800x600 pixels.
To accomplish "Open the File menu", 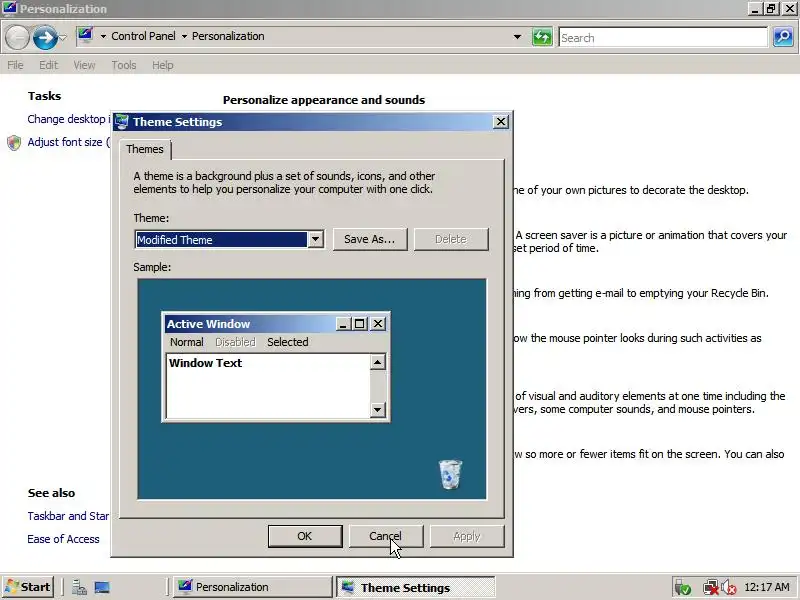I will coord(15,65).
